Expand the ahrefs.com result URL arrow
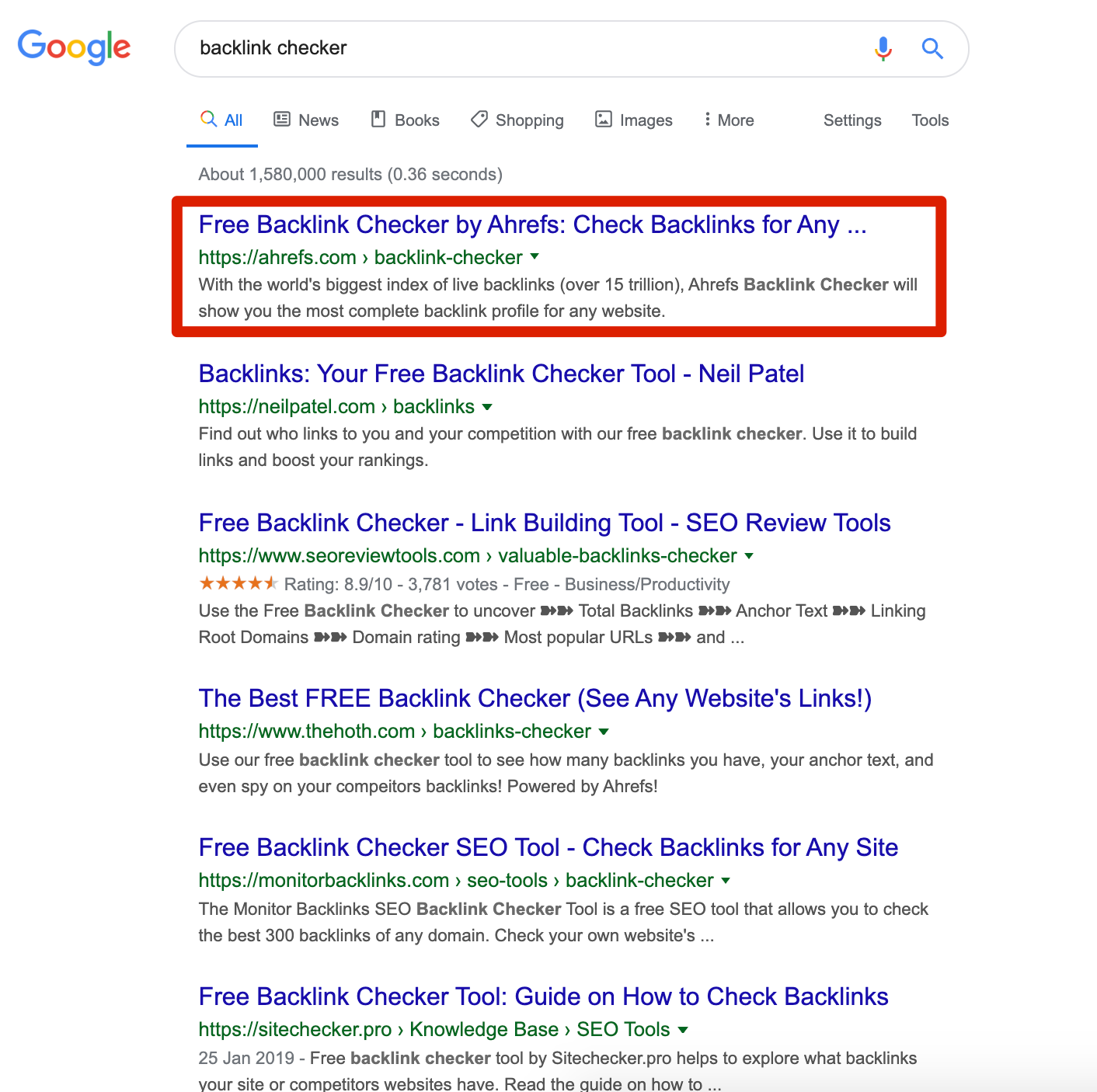 [x=535, y=256]
